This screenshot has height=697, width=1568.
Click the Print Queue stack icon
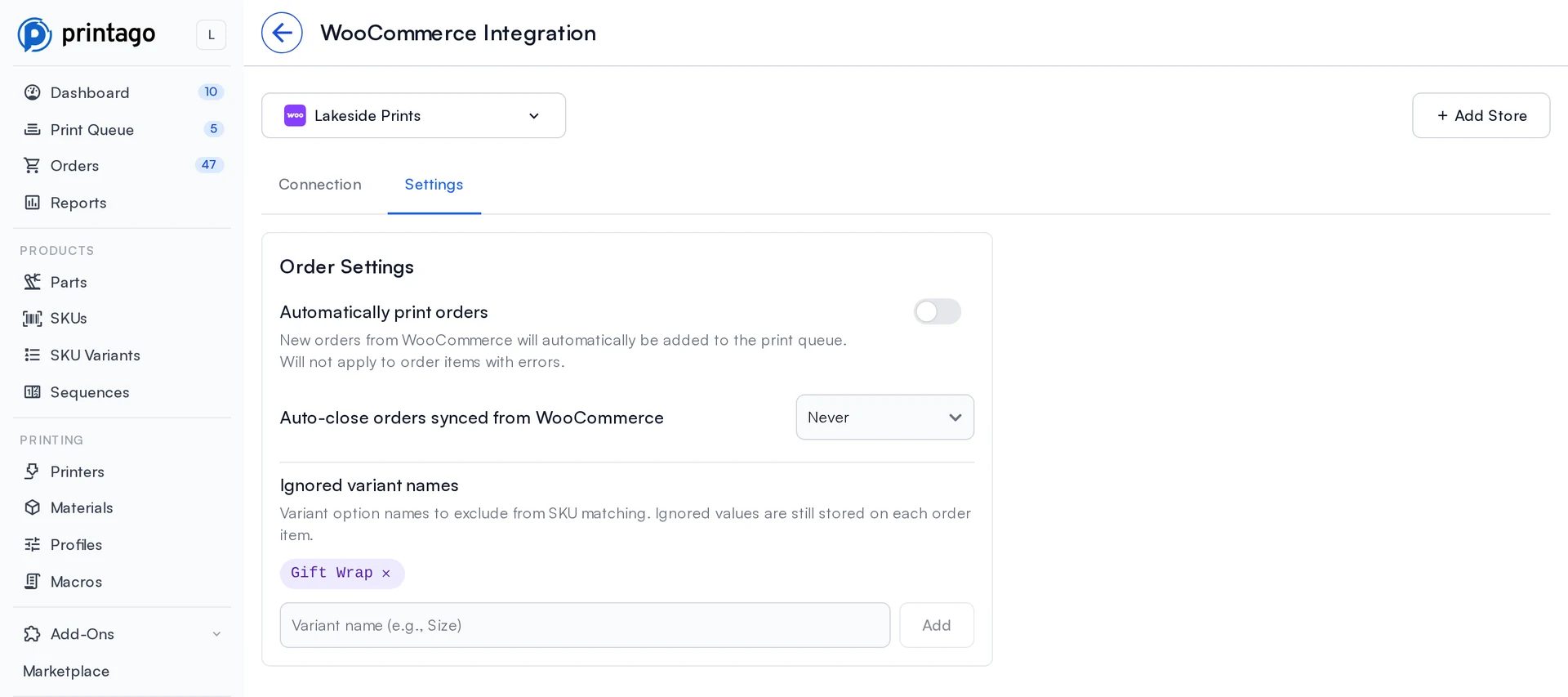(33, 129)
